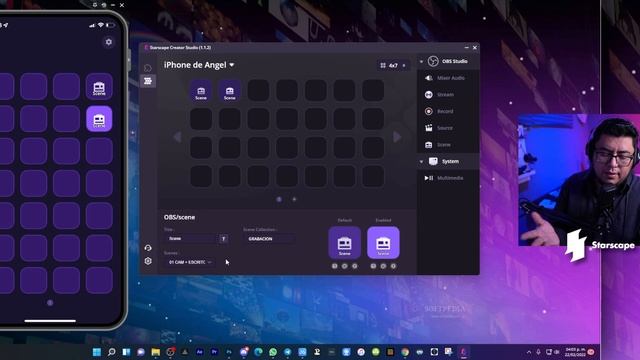Open Google Chrome from the taskbar
Screen dimensions: 640x360
pyautogui.click(x=405, y=352)
